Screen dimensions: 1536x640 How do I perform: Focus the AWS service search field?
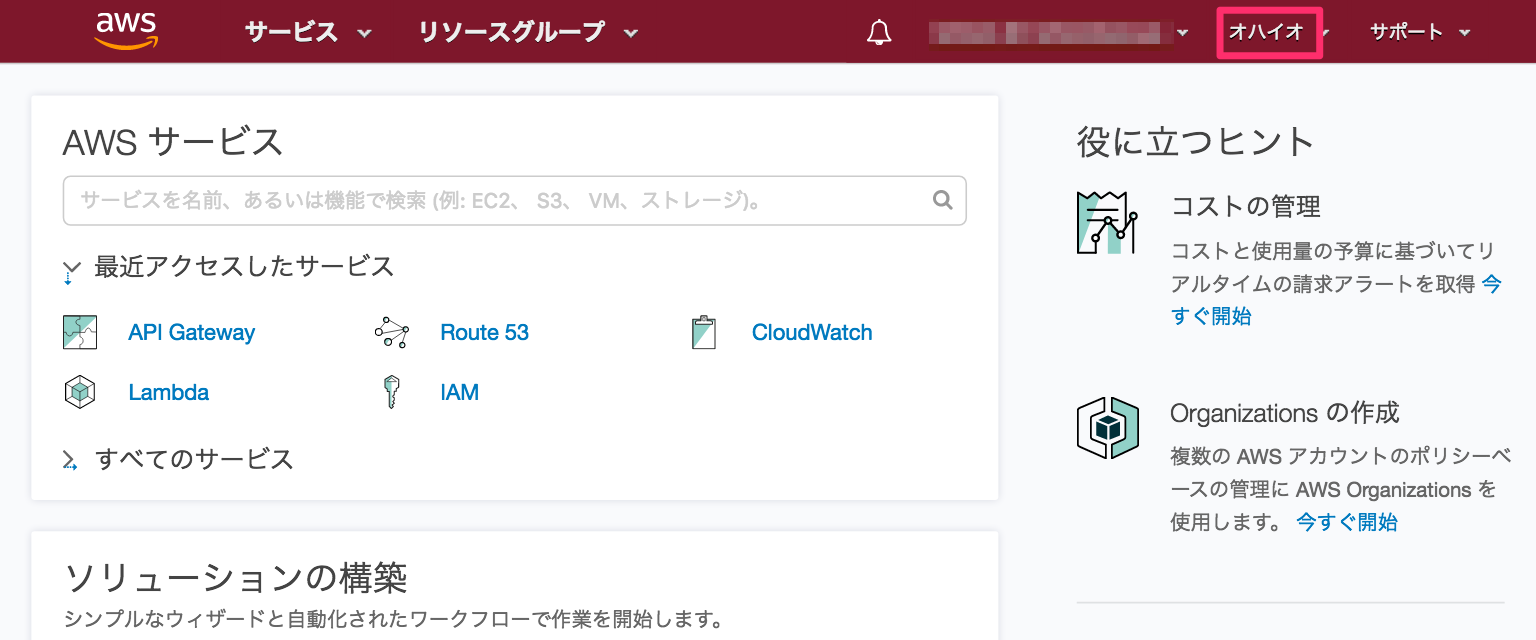pyautogui.click(x=514, y=201)
